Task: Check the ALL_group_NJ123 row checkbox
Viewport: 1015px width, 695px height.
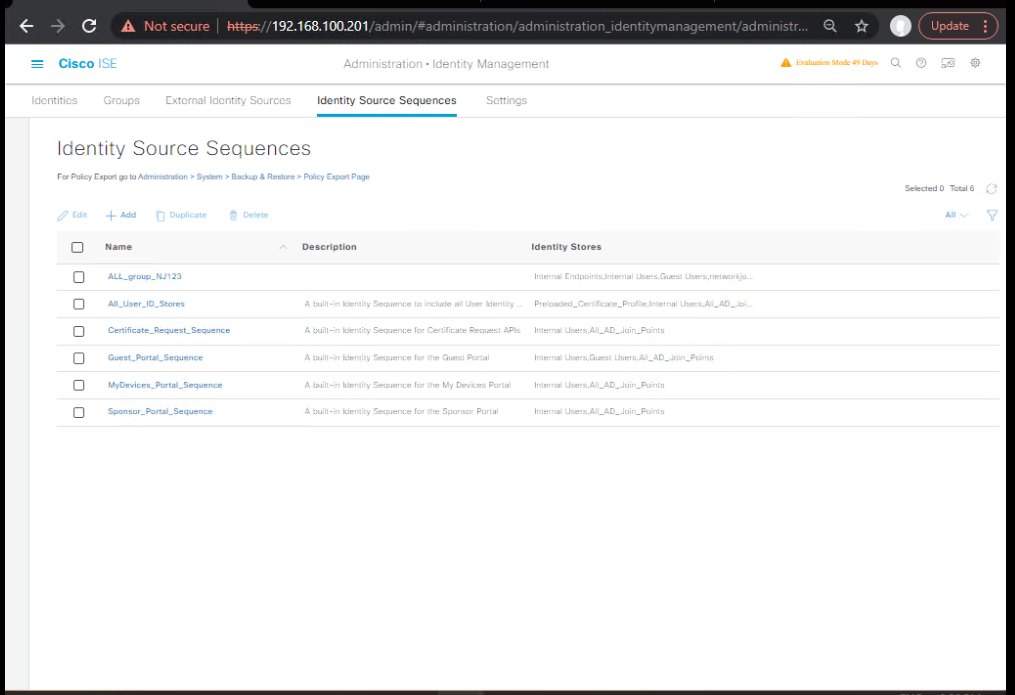Action: (x=78, y=277)
